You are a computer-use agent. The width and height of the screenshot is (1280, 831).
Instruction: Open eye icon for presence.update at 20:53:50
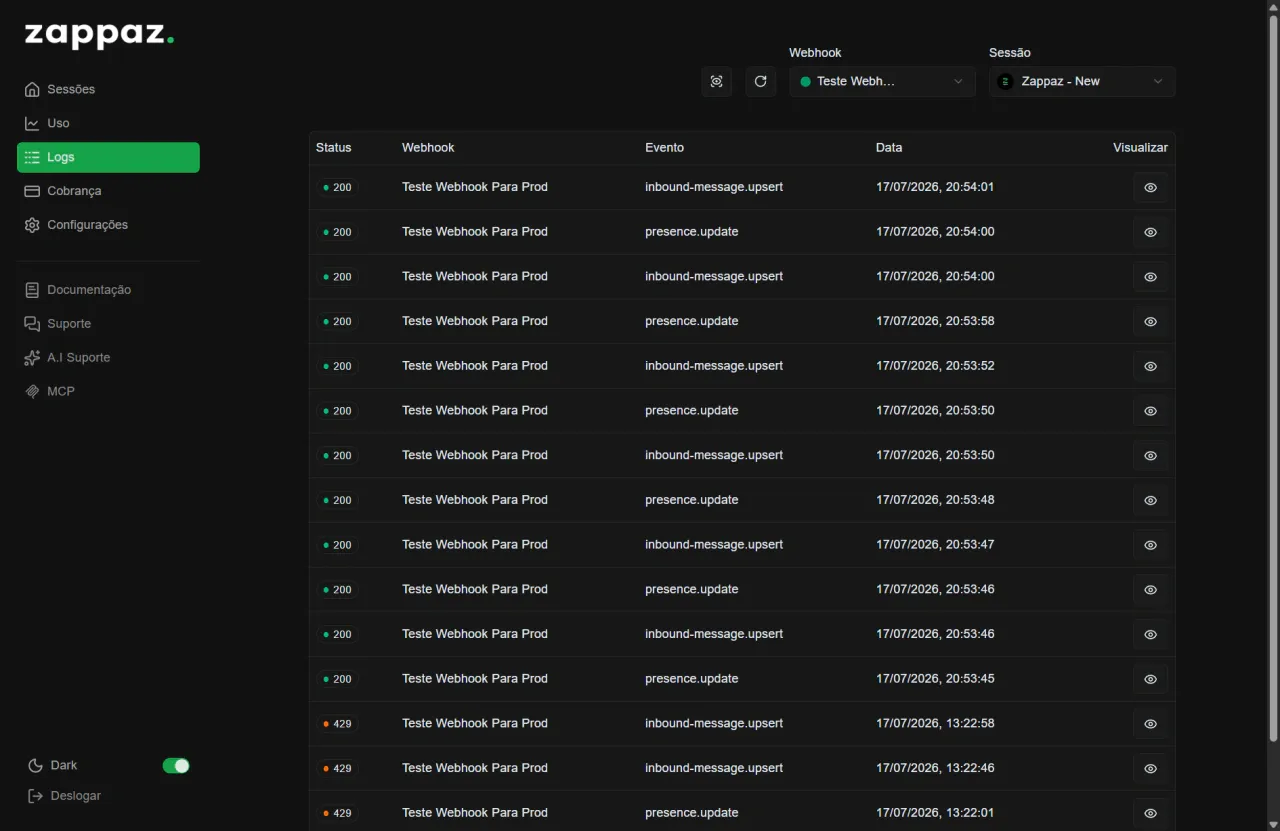(1150, 411)
